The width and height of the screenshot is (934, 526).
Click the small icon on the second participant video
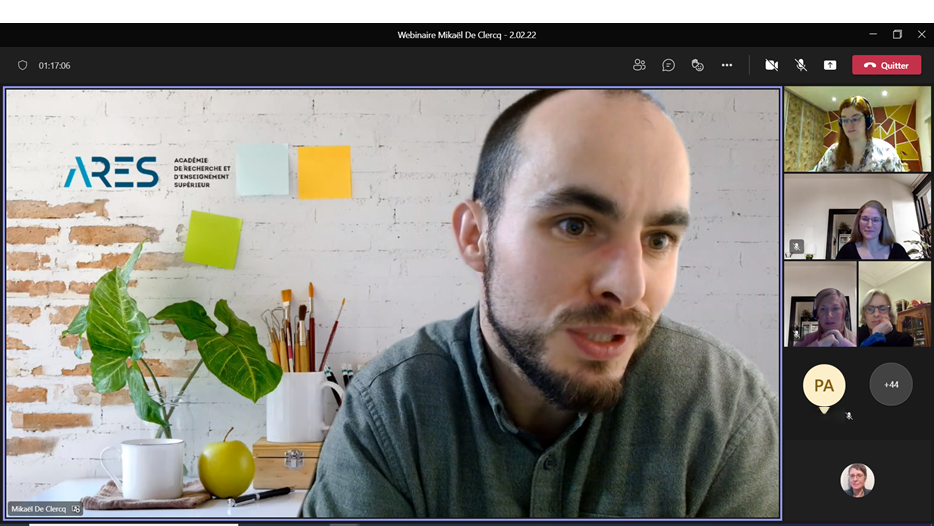pos(796,246)
